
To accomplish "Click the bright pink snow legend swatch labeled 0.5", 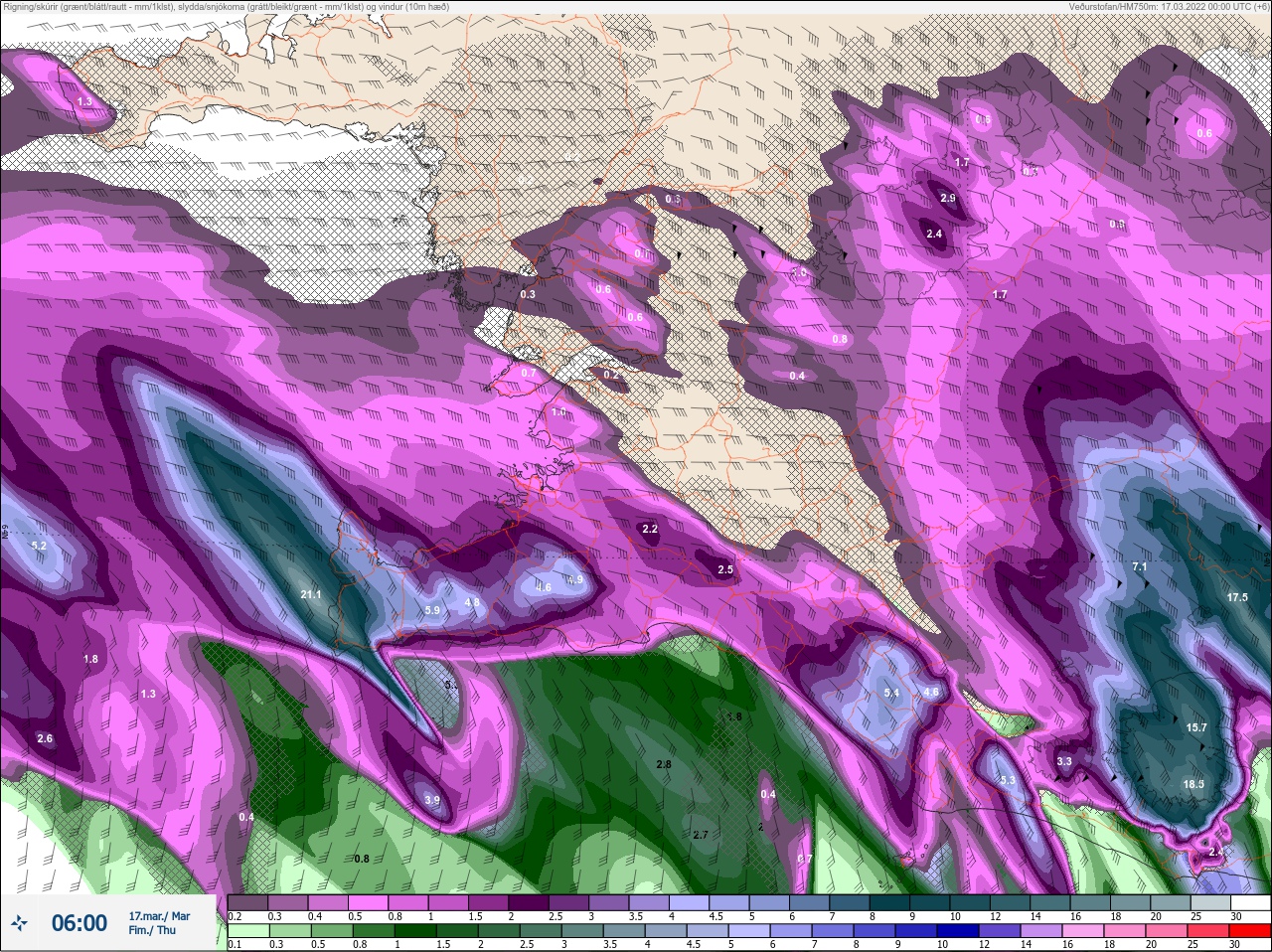I will (368, 903).
